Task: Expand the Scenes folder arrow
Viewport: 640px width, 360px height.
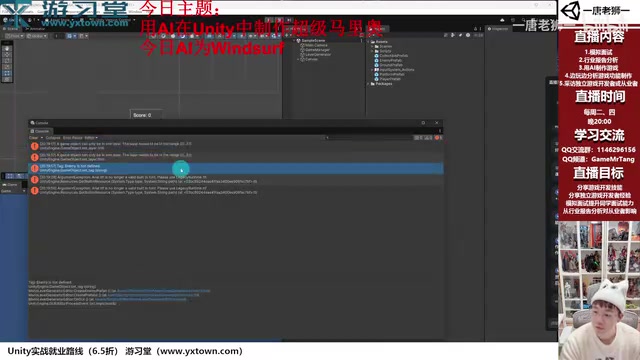Action: tap(372, 47)
